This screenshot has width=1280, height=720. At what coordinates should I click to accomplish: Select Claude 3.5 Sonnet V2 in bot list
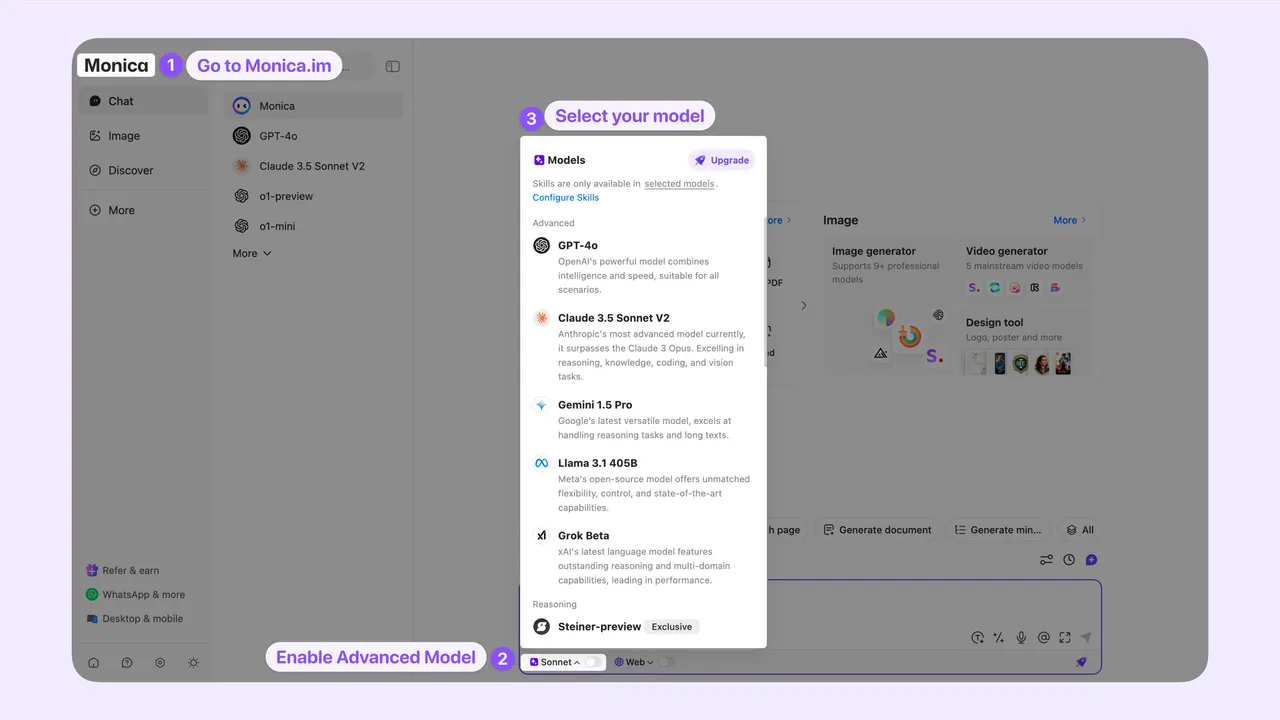click(314, 166)
